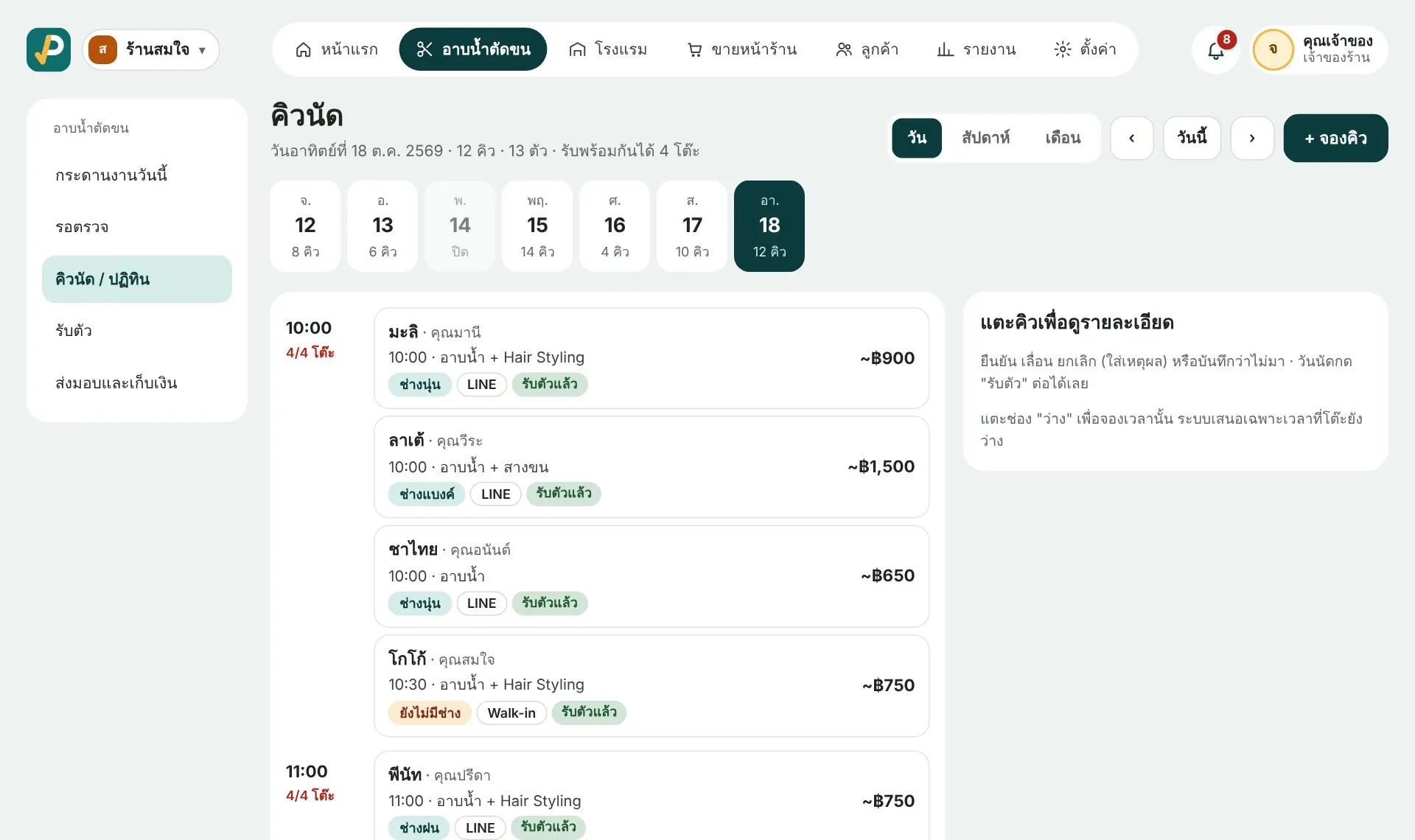Open ชาไทย appointment card
Screen dimensions: 1415x840
[x=651, y=576]
